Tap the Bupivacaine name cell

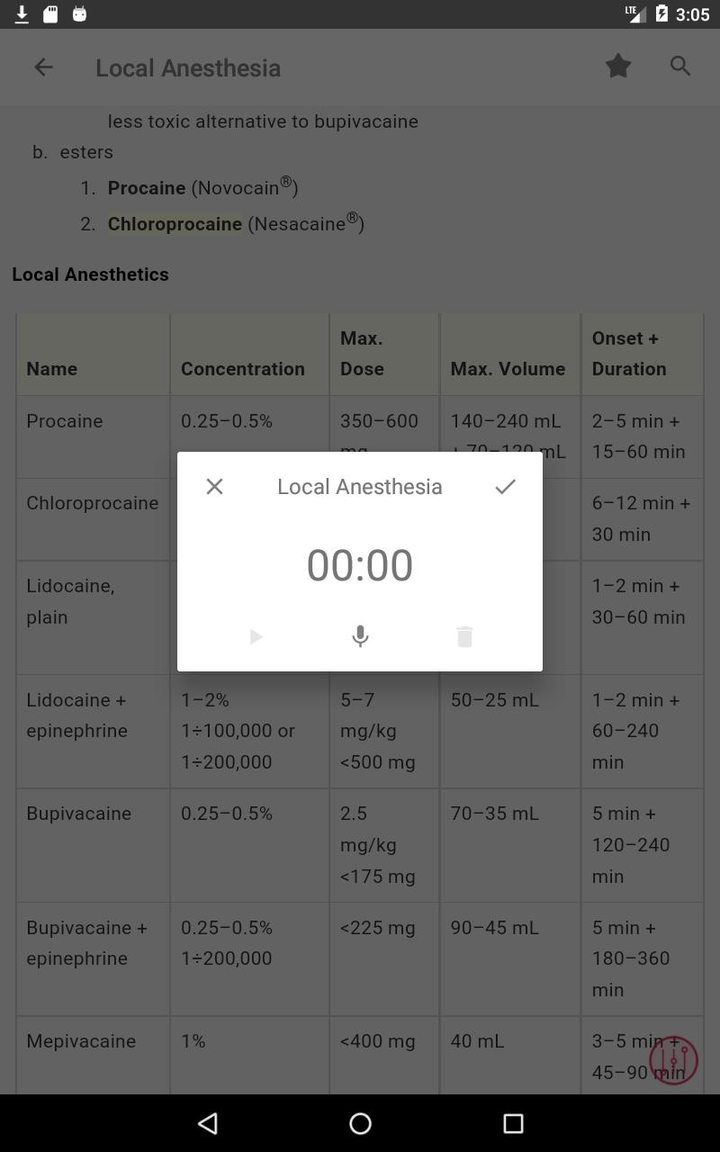[93, 845]
